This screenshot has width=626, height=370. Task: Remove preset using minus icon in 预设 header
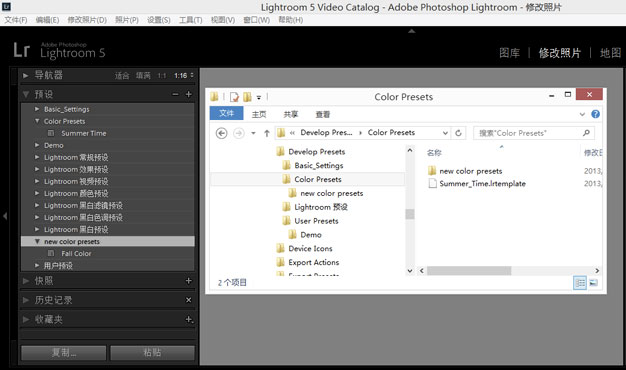click(175, 94)
